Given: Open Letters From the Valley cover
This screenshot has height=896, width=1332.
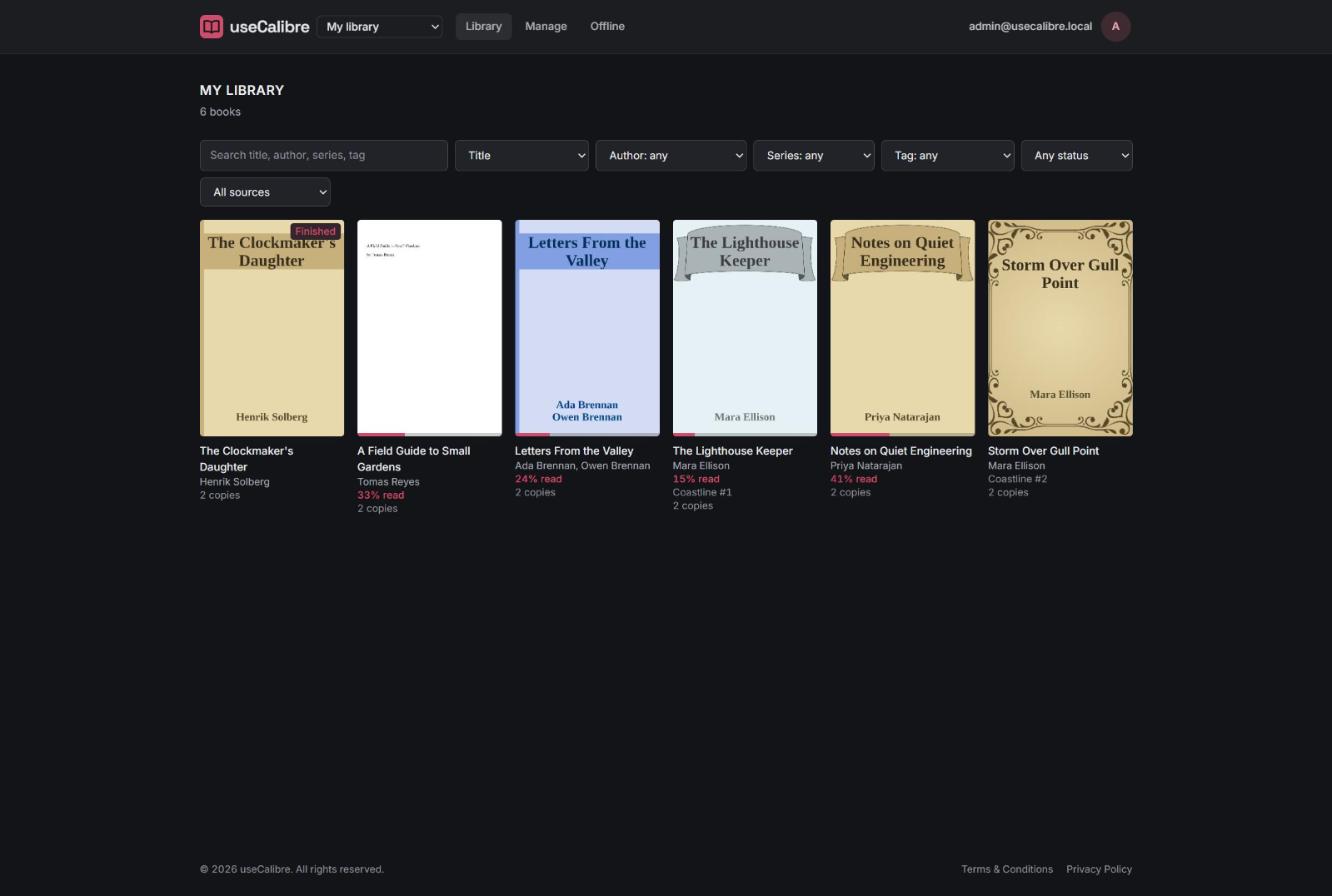Looking at the screenshot, I should coord(587,328).
